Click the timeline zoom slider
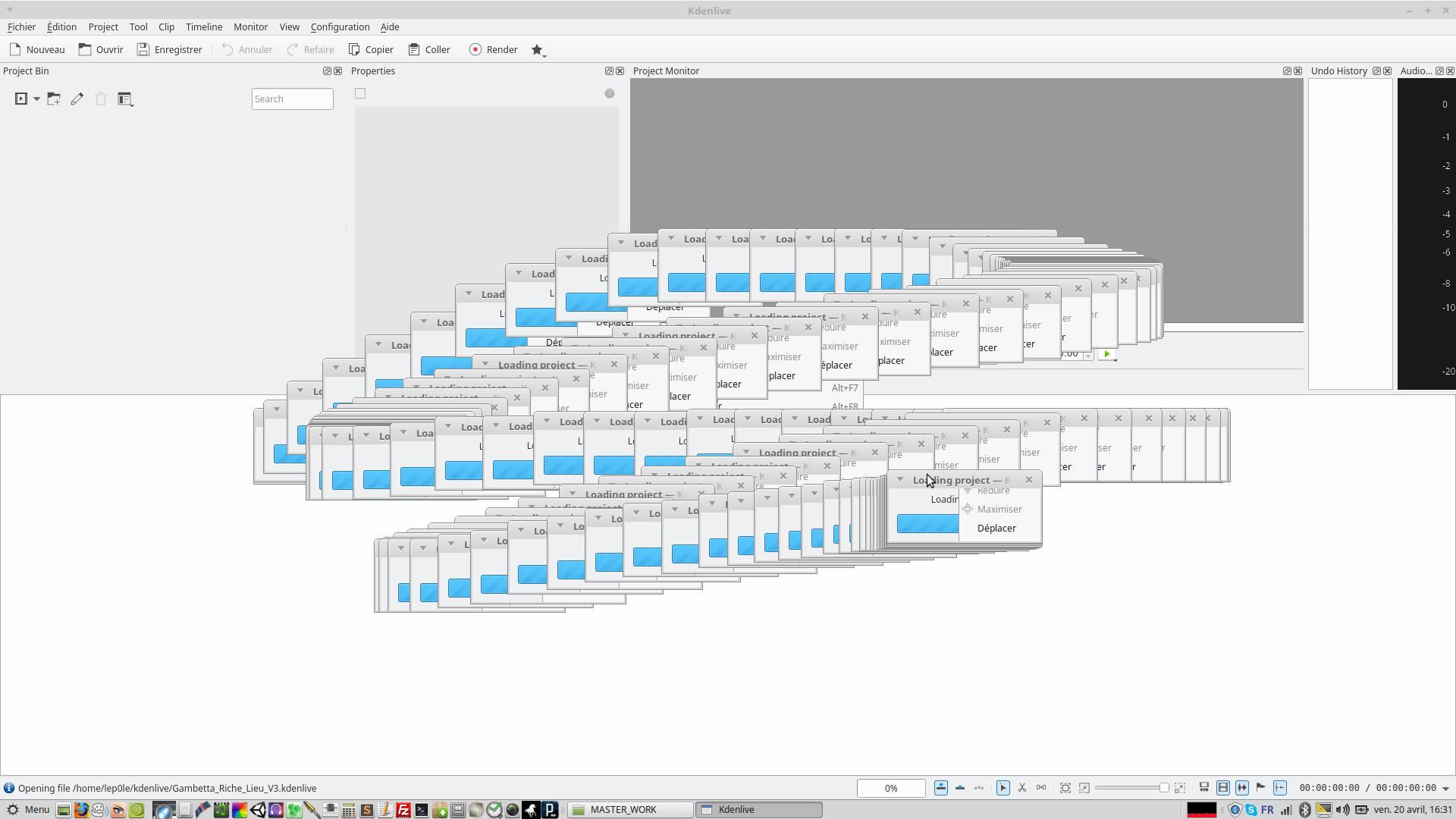 [x=1130, y=788]
